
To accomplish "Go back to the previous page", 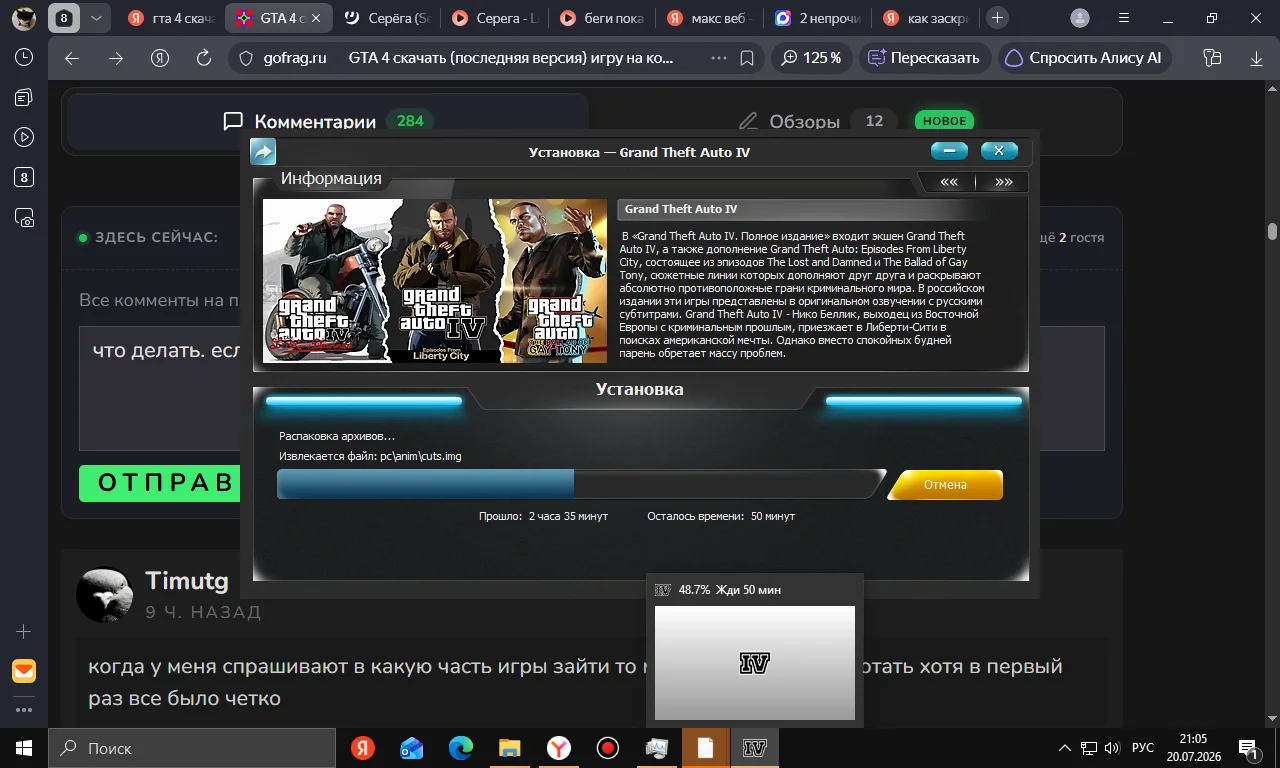I will [72, 58].
